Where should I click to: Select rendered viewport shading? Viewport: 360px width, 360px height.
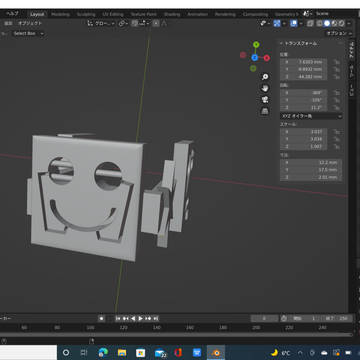(342, 23)
